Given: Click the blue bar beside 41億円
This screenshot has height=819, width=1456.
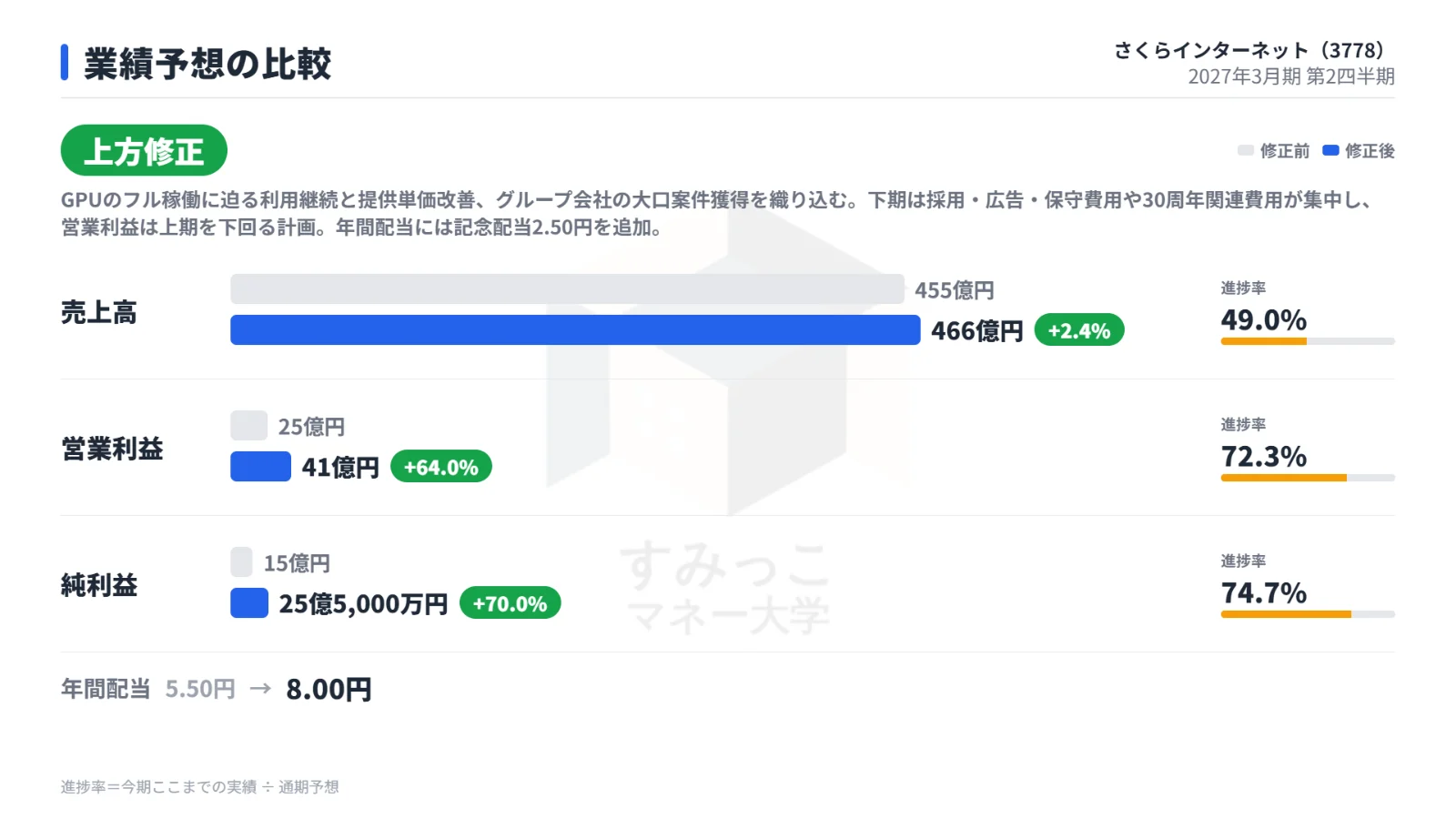Looking at the screenshot, I should [260, 466].
